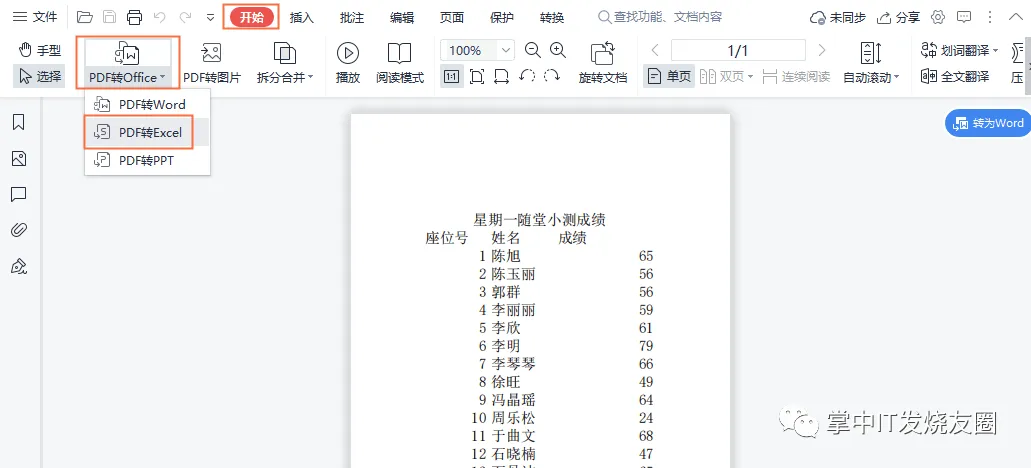The width and height of the screenshot is (1031, 468).
Task: Open the bookmark panel in left sidebar
Action: tap(18, 122)
